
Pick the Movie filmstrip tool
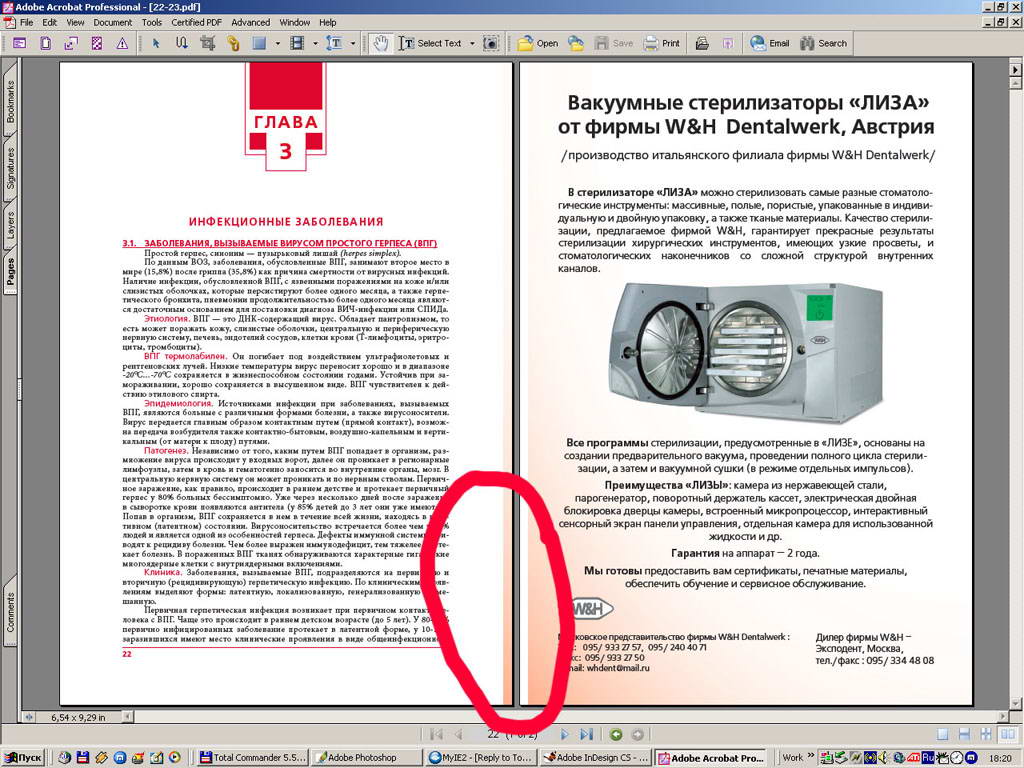(x=297, y=43)
